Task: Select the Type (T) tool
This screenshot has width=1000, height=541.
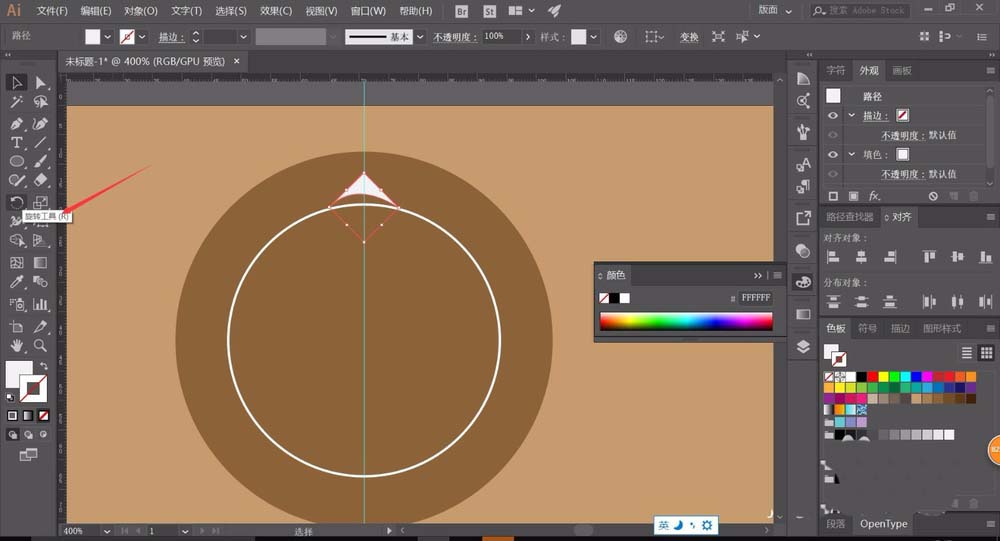Action: coord(17,143)
